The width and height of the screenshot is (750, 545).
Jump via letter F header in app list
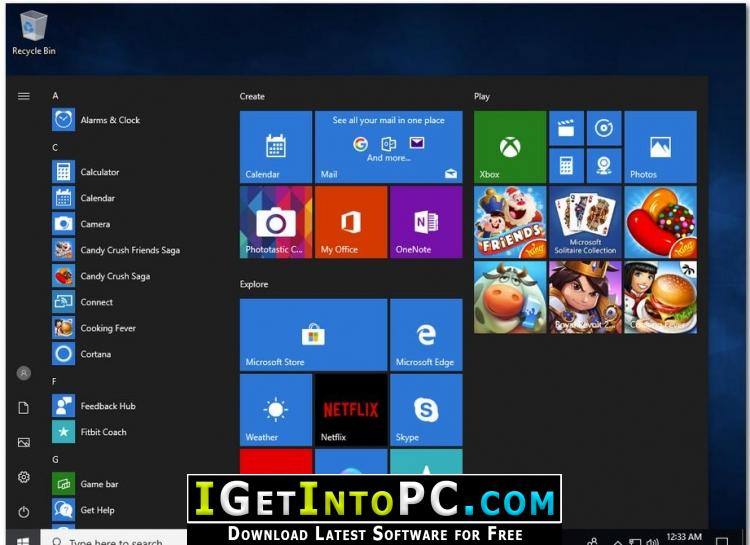[x=55, y=381]
